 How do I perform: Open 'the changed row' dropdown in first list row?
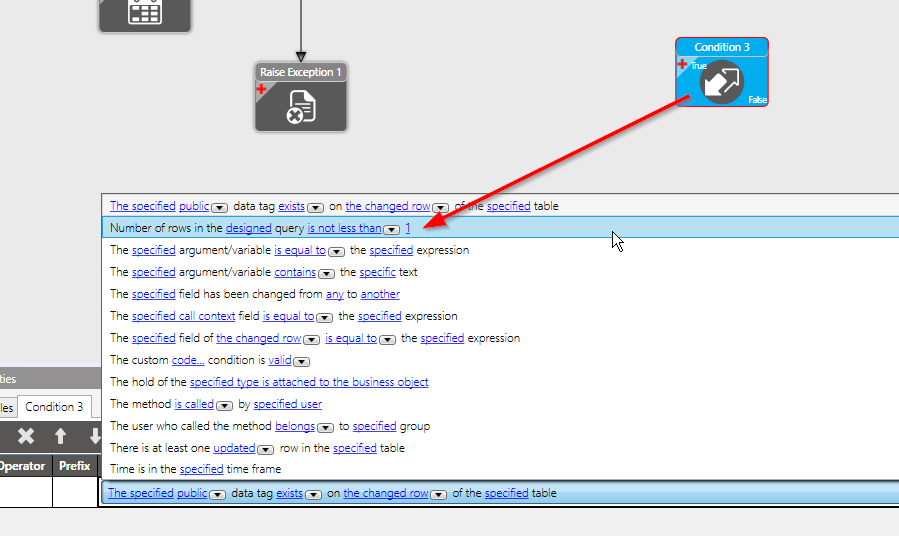click(x=440, y=208)
